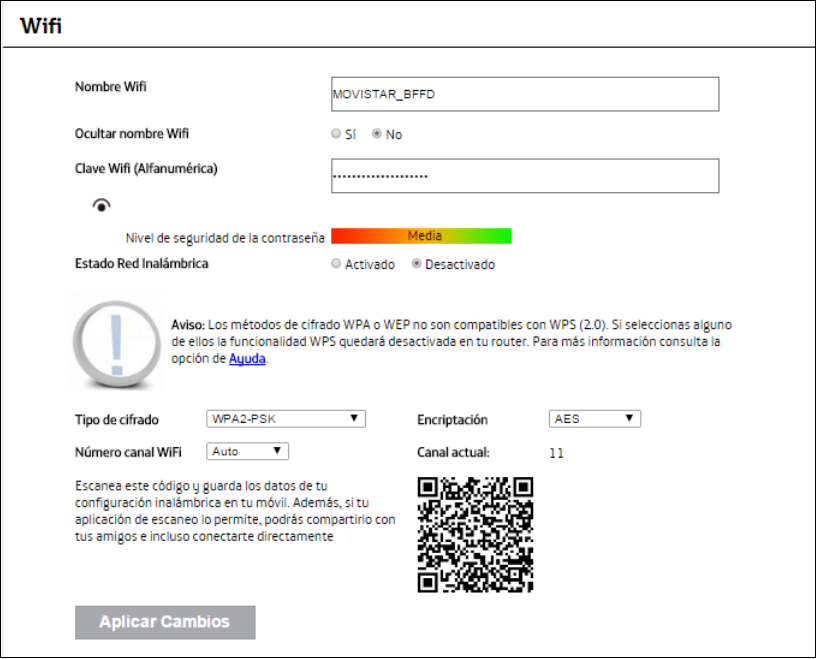Click the Encriptación label

(x=452, y=420)
